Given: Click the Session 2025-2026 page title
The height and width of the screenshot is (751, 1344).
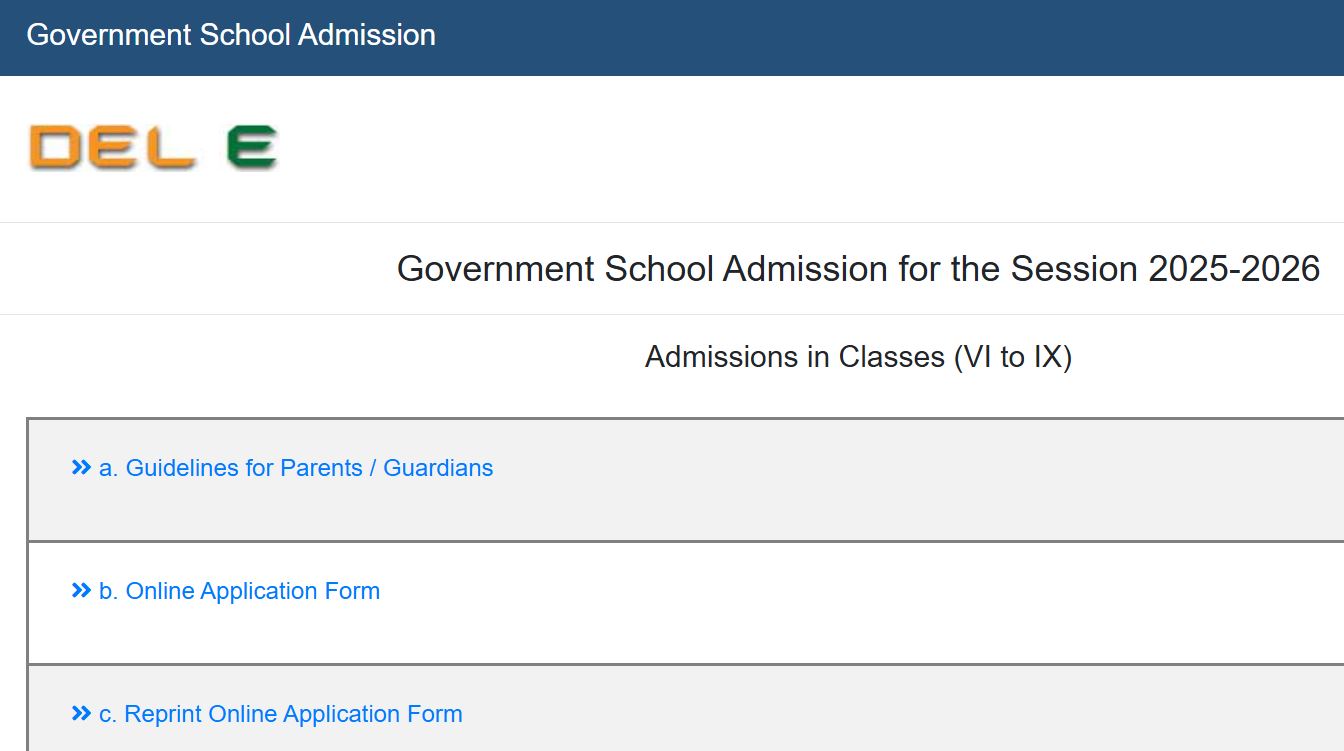Looking at the screenshot, I should point(859,268).
